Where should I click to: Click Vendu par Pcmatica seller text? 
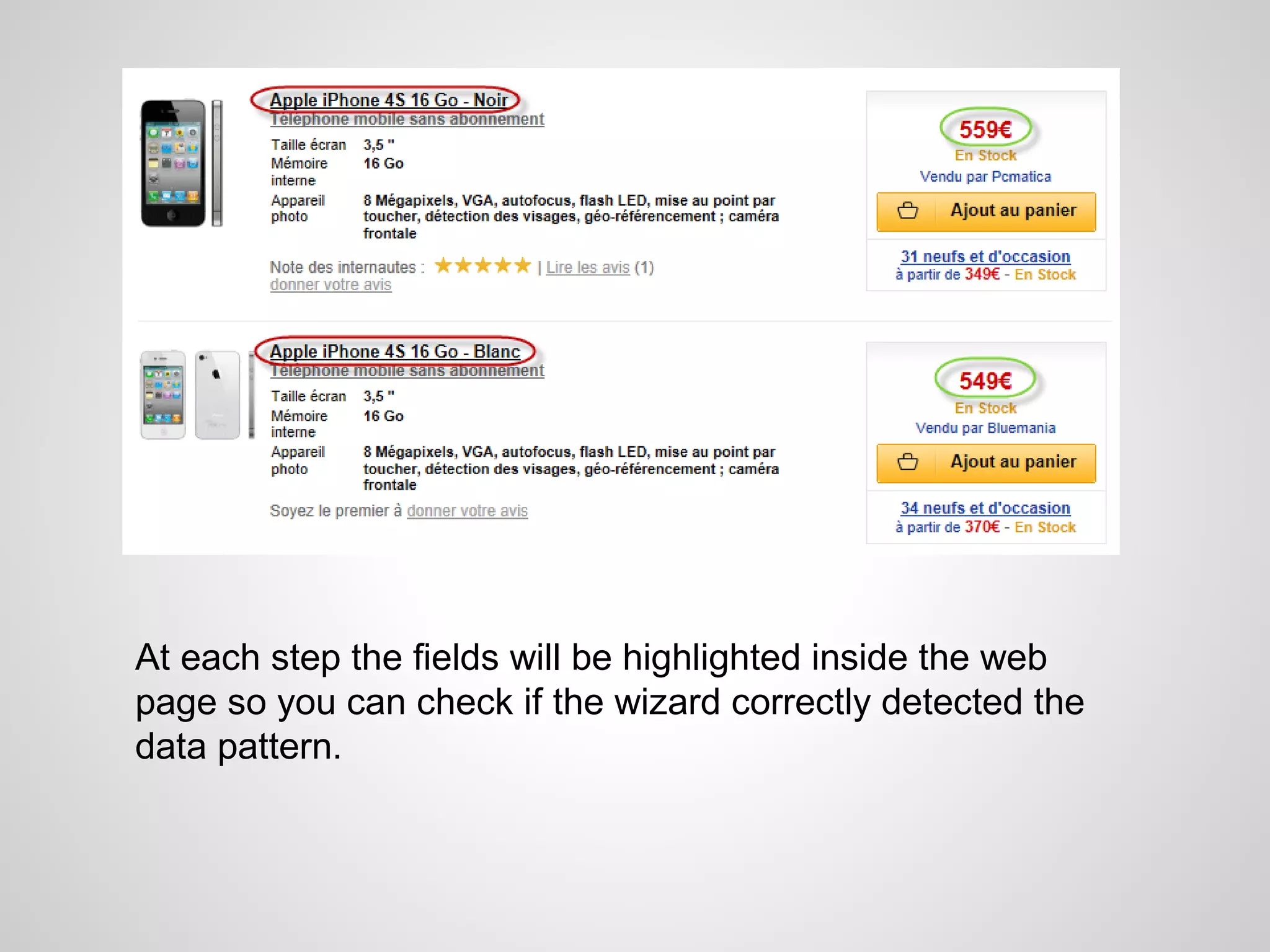click(985, 177)
